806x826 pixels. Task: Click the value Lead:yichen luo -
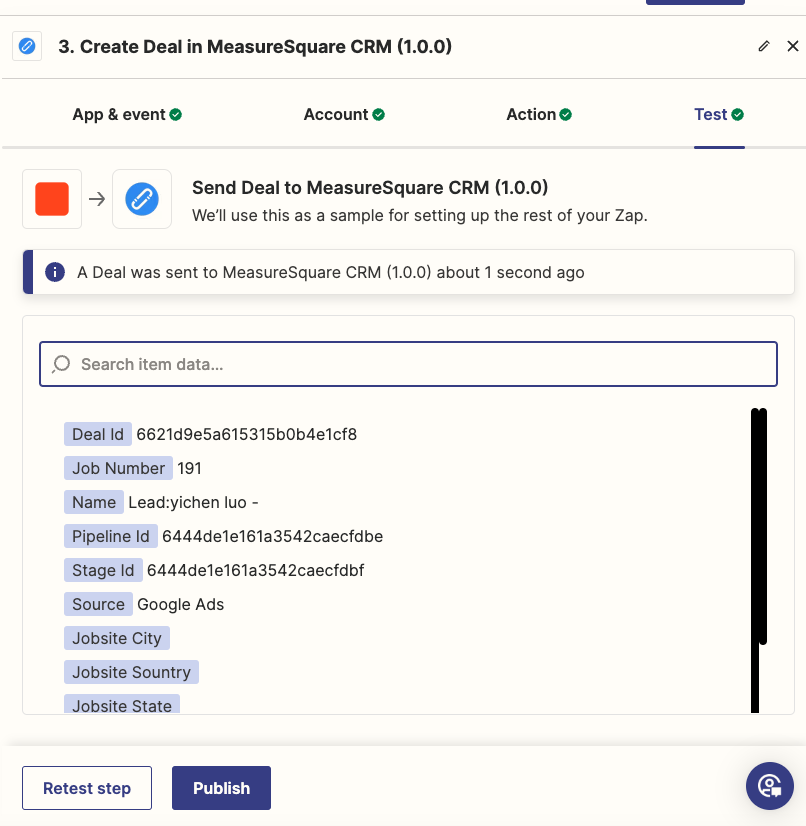193,502
